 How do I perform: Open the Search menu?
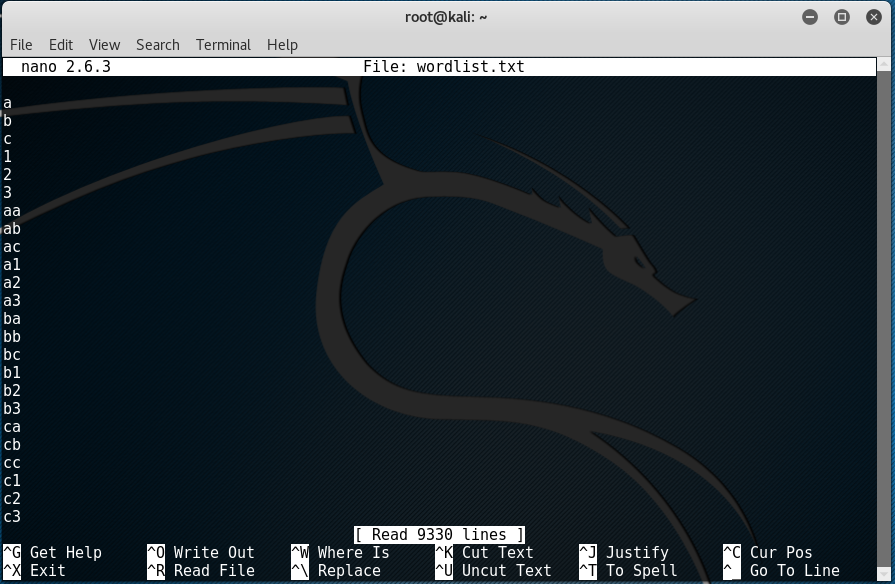(157, 45)
